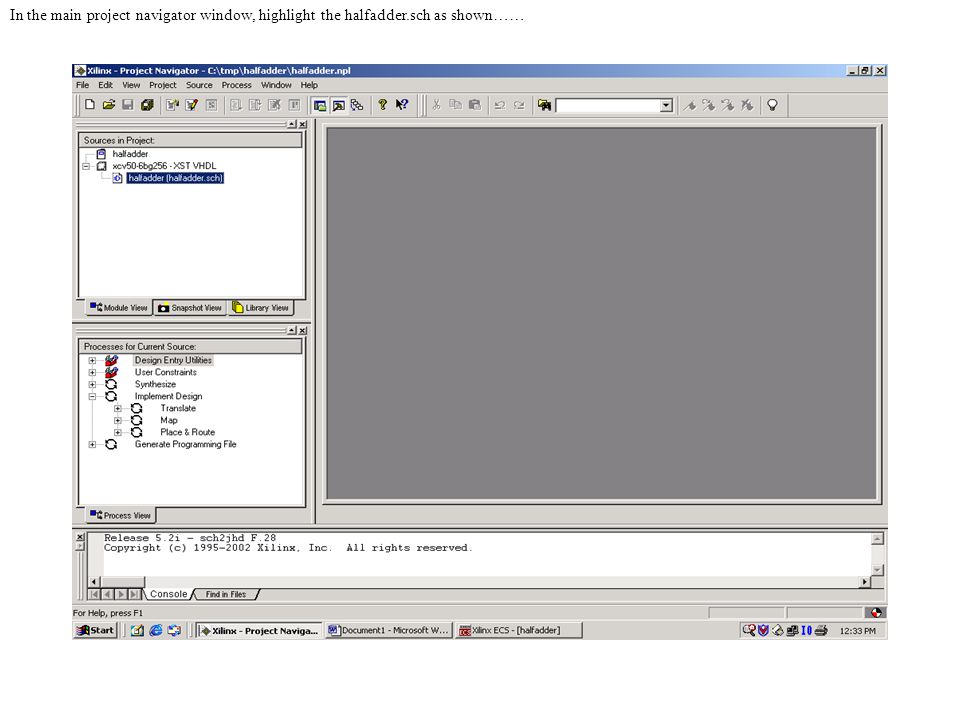Switch to the Process View tab

tap(120, 516)
